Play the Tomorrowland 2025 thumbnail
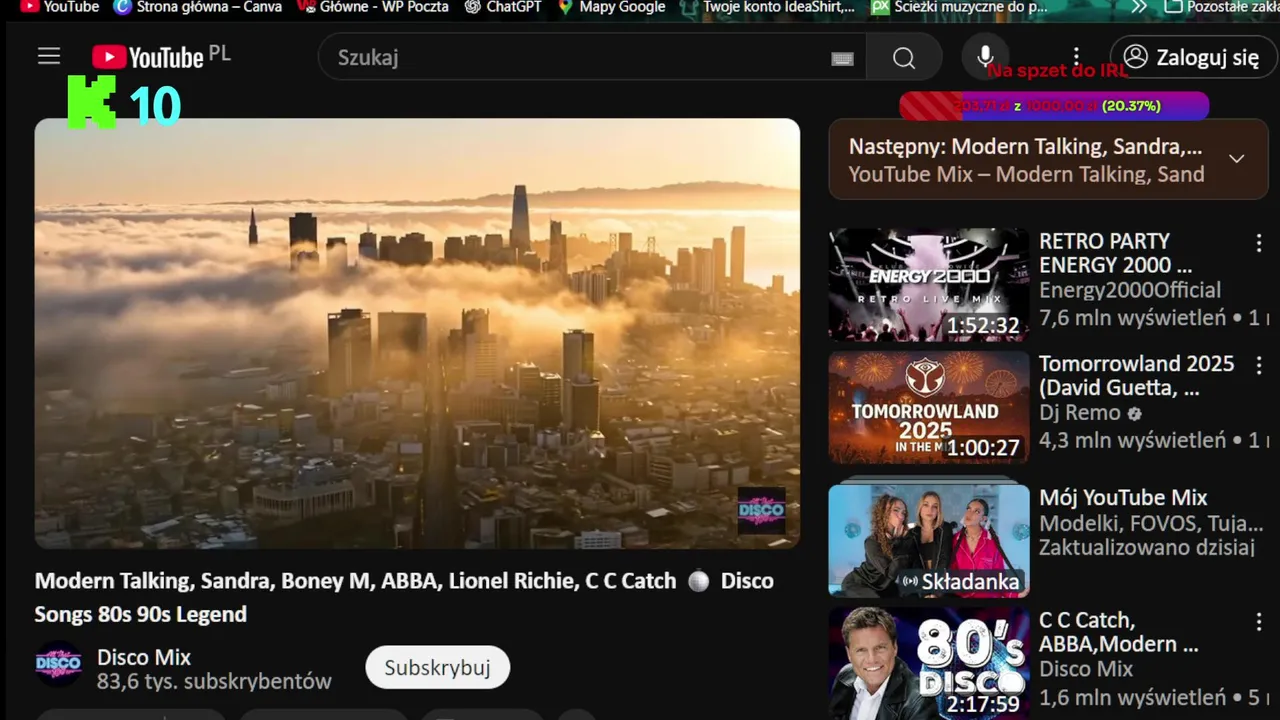Viewport: 1280px width, 720px height. 929,407
